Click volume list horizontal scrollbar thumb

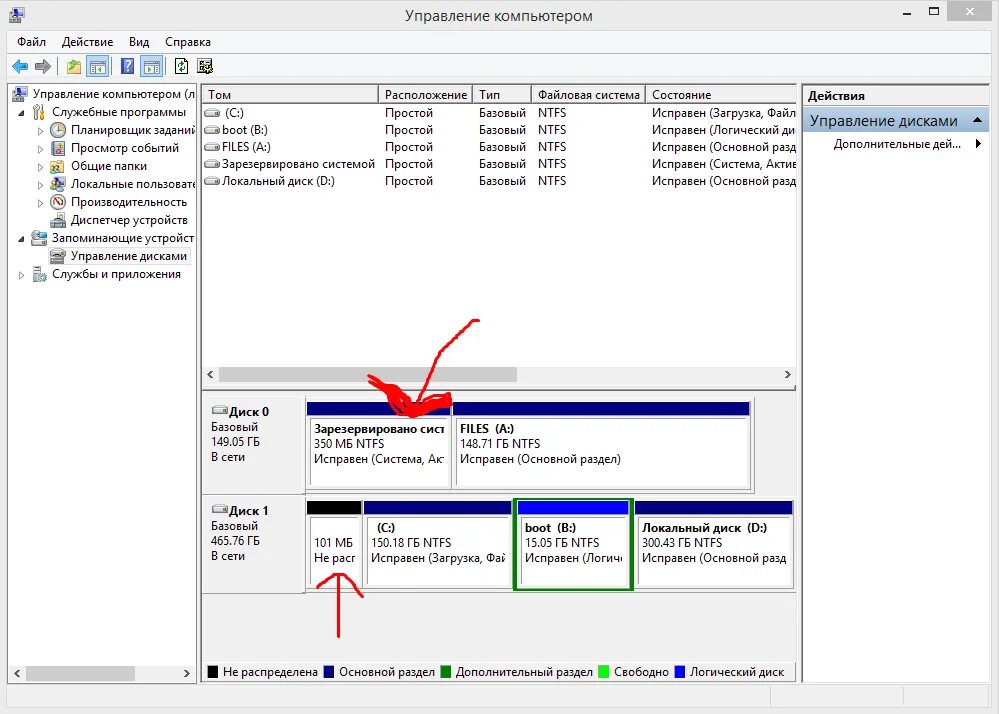click(x=368, y=375)
